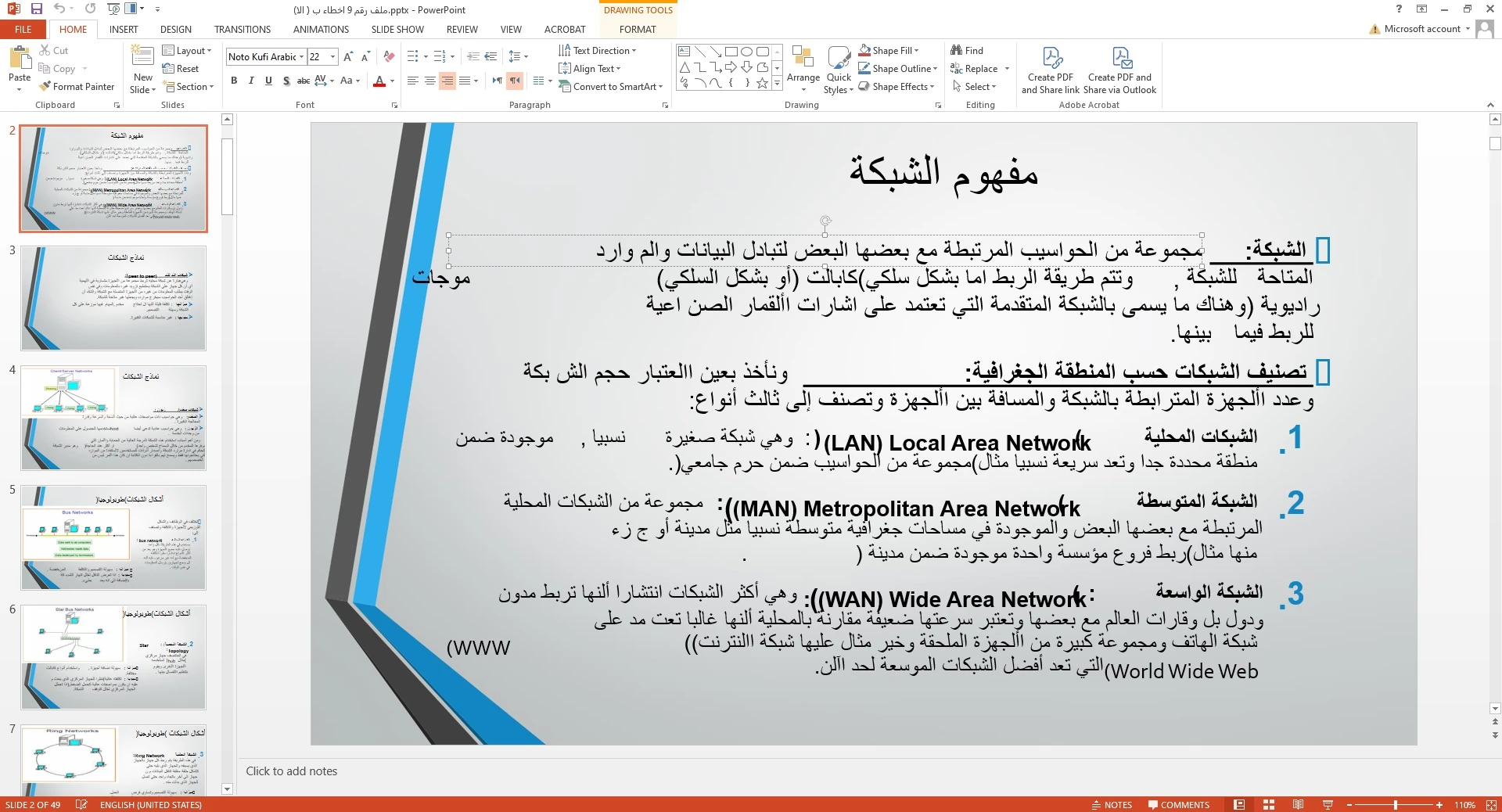Click the Find binoculars button
1502x812 pixels.
click(967, 50)
